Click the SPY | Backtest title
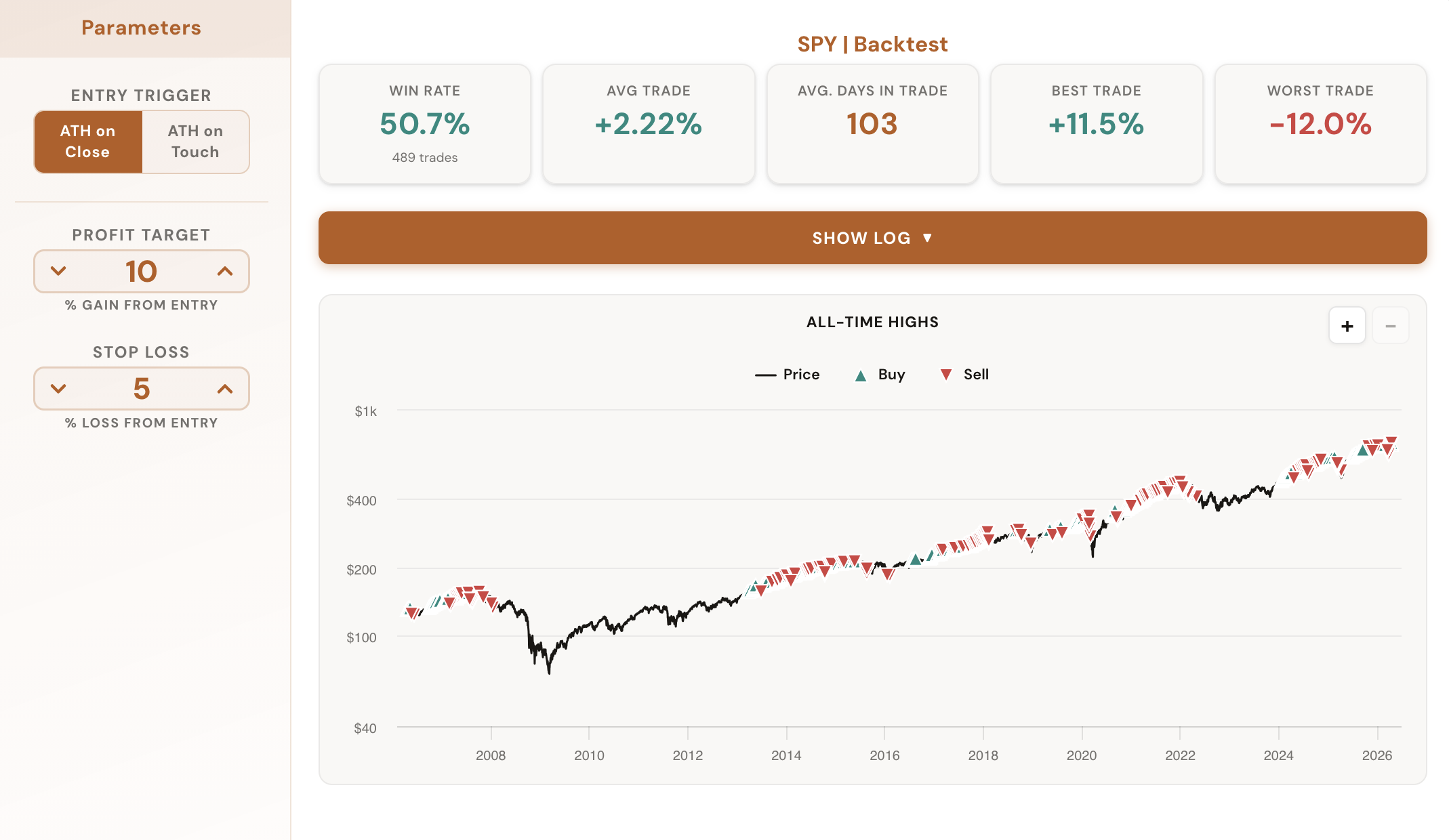The height and width of the screenshot is (840, 1449). point(872,43)
